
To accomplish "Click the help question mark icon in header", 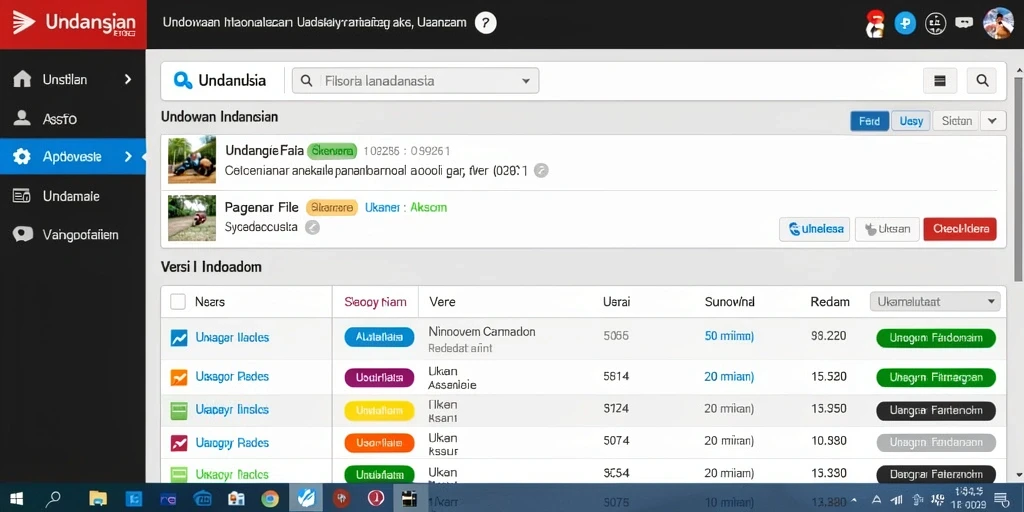I will pyautogui.click(x=485, y=23).
